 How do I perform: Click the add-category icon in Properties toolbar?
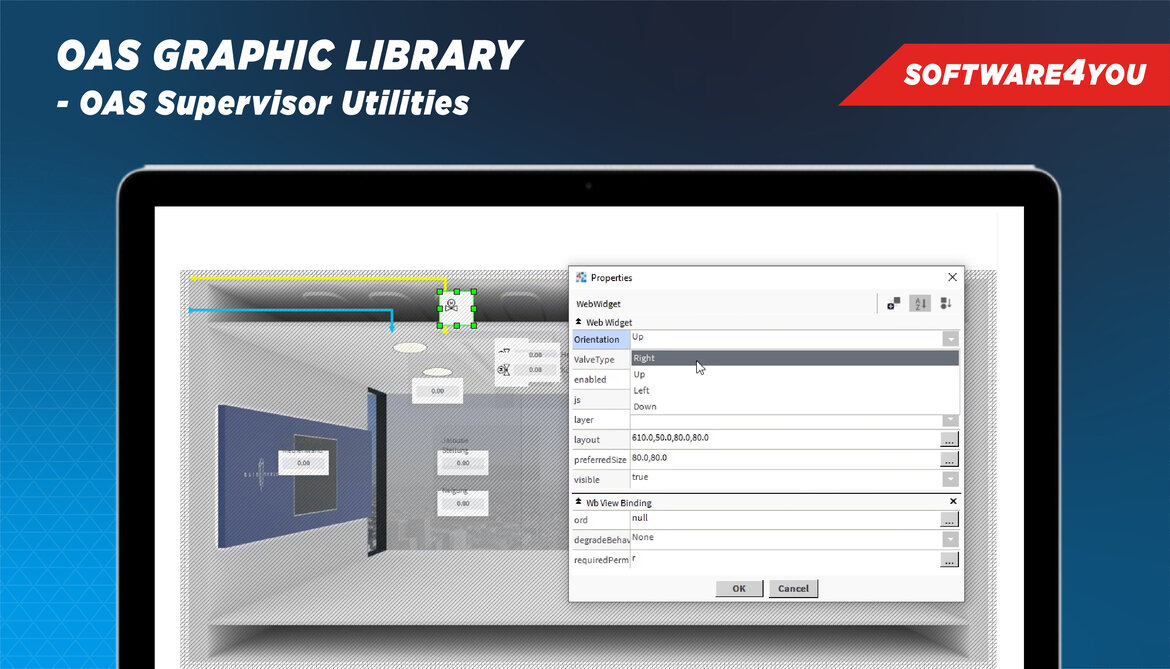tap(893, 304)
